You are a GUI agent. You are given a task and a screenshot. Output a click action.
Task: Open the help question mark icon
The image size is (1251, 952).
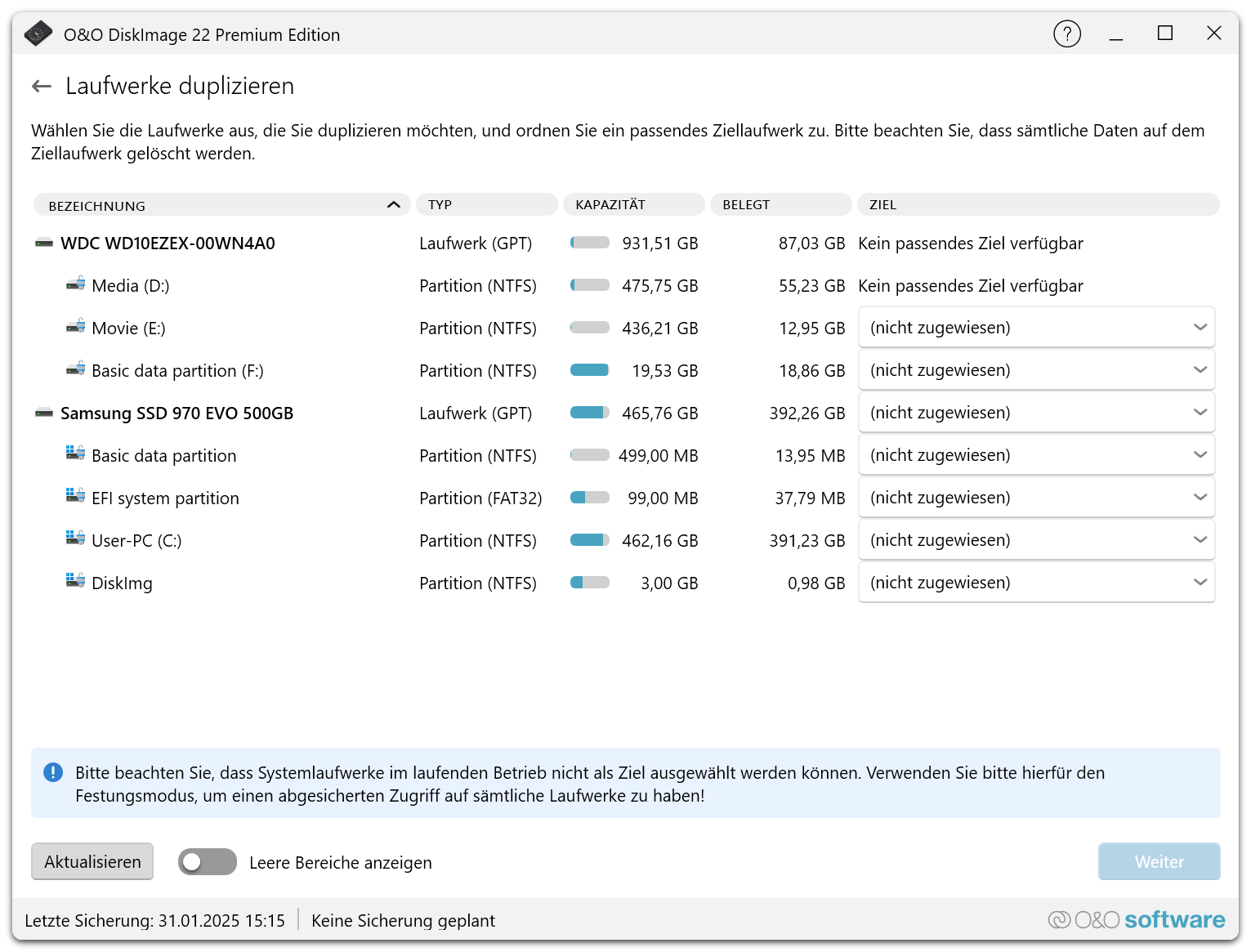1066,34
